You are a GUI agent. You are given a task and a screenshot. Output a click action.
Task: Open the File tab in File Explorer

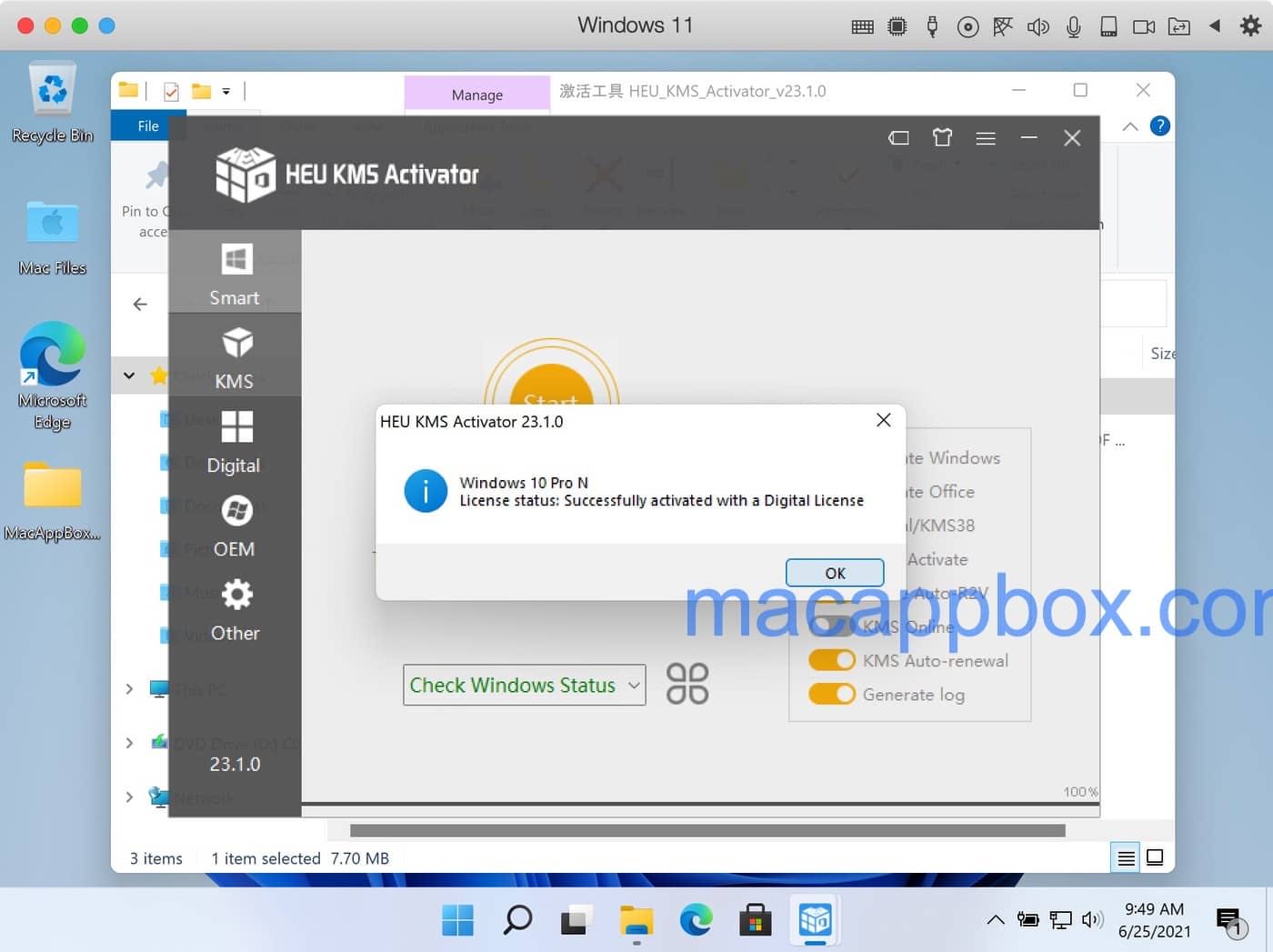(x=148, y=125)
